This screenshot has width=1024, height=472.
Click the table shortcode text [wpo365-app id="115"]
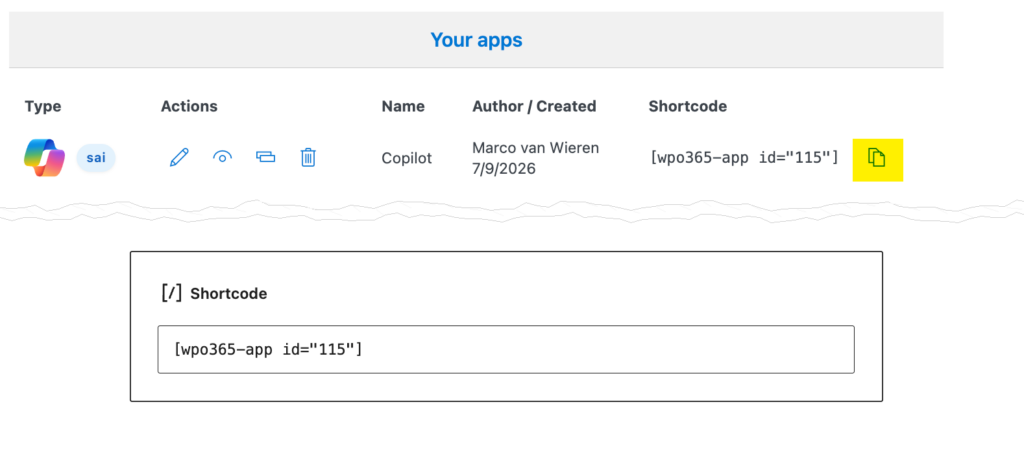coord(744,157)
